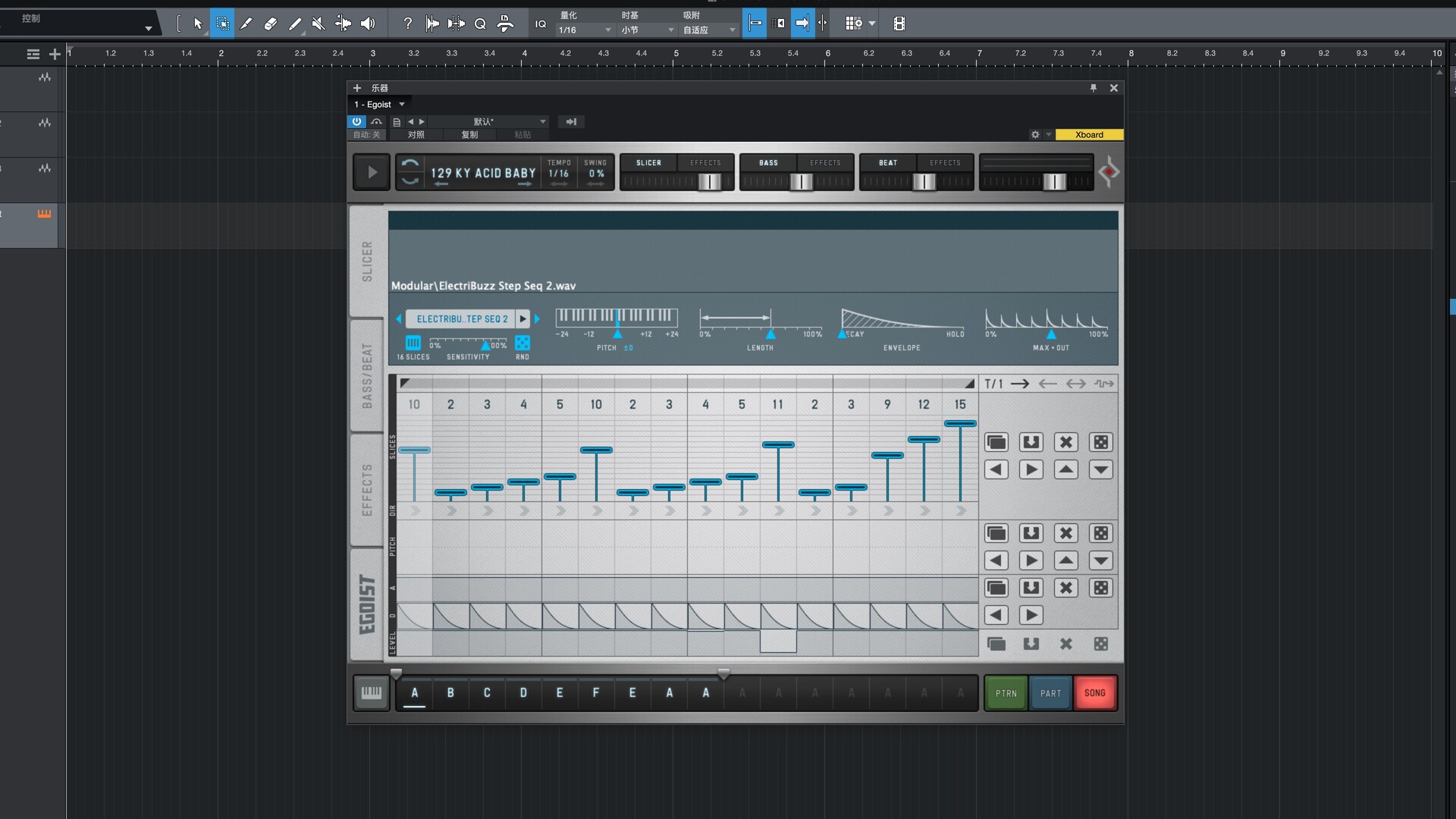
Task: Copy slices row with top copy icon
Action: coord(996,442)
